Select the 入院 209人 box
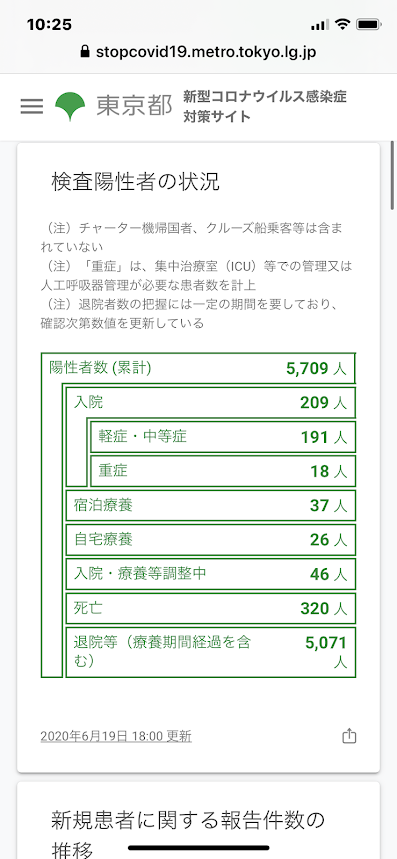The height and width of the screenshot is (859, 397). point(211,403)
